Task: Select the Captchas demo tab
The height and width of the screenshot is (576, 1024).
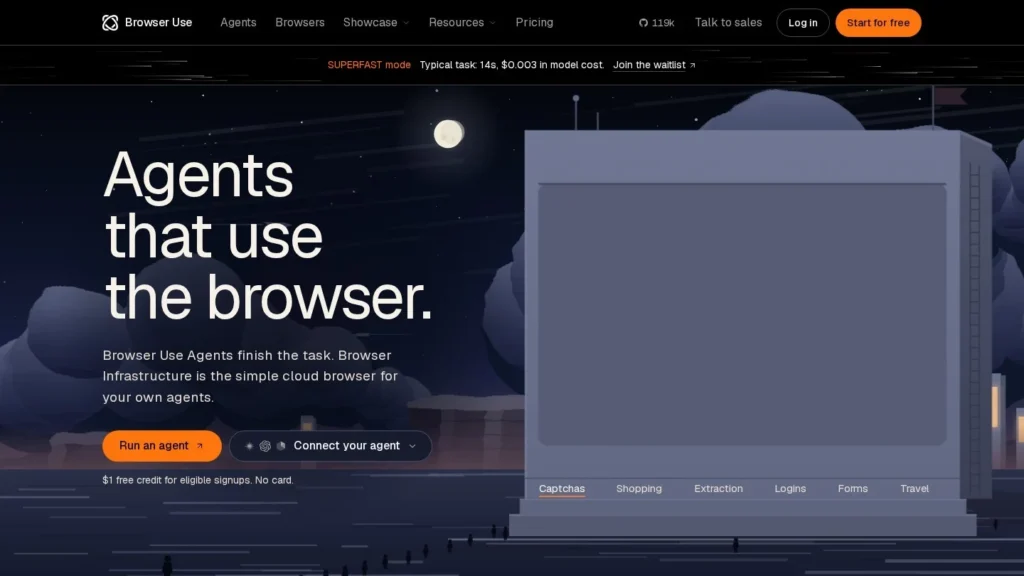Action: pyautogui.click(x=562, y=488)
